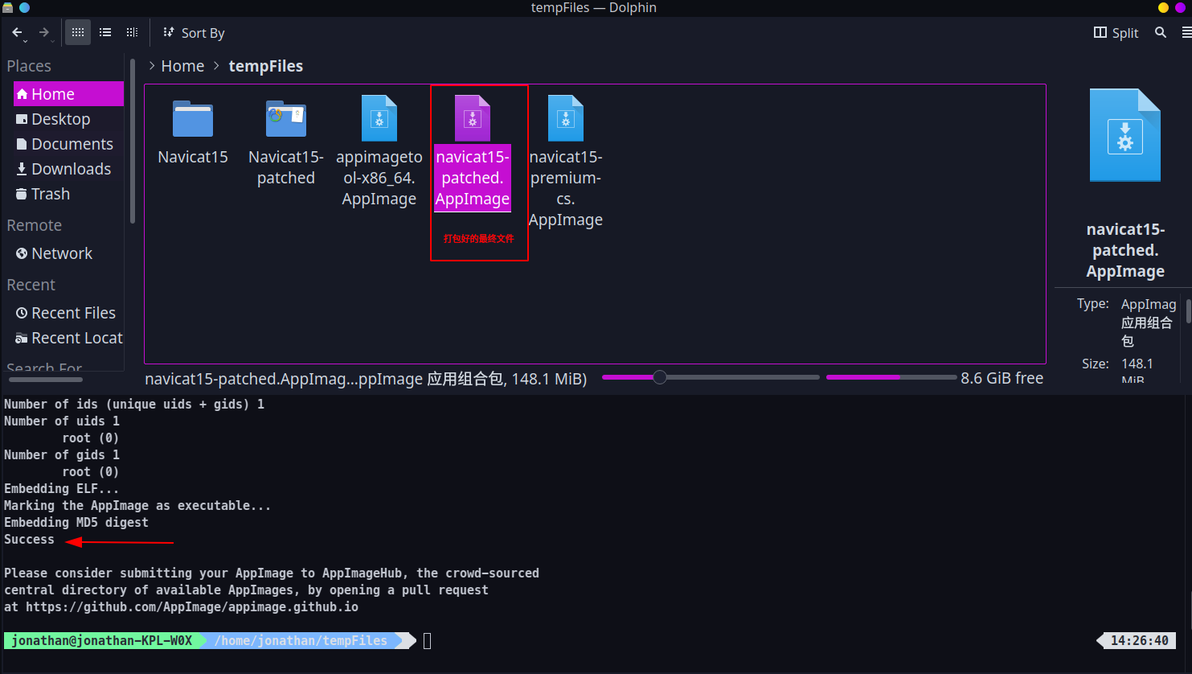Click the Navicat15 folder name
The width and height of the screenshot is (1192, 674).
point(192,157)
